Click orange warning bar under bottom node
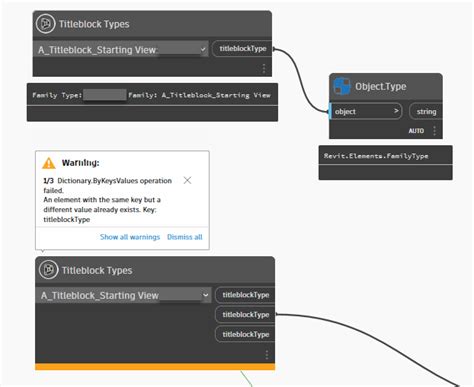The height and width of the screenshot is (387, 474). pos(155,367)
